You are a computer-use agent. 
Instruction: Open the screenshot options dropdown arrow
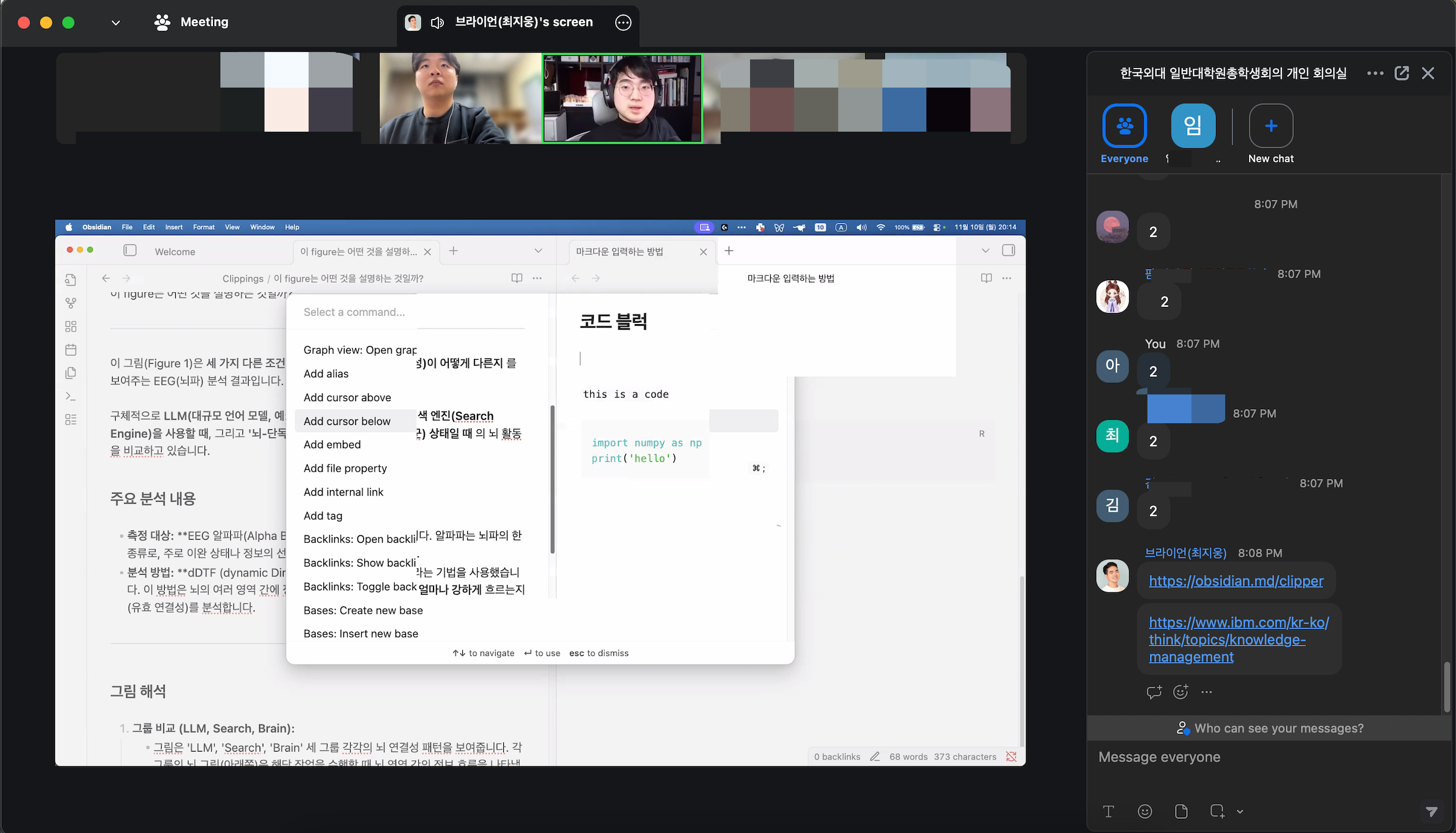pyautogui.click(x=1240, y=812)
